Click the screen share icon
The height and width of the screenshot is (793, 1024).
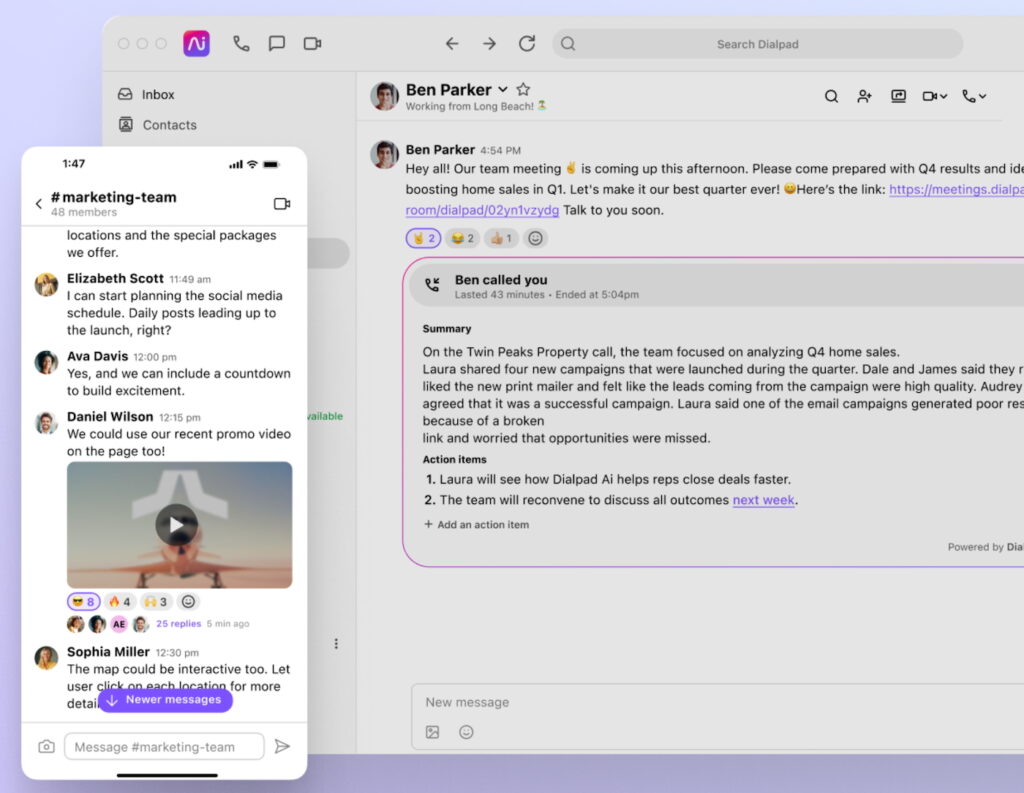(899, 97)
